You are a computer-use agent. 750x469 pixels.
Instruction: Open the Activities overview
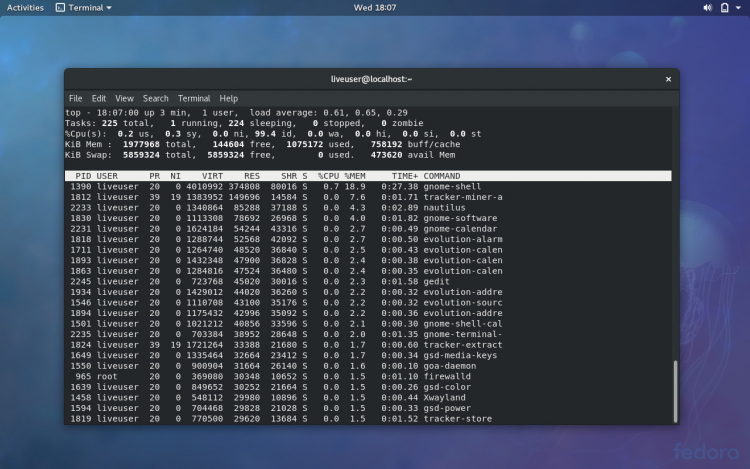coord(25,7)
